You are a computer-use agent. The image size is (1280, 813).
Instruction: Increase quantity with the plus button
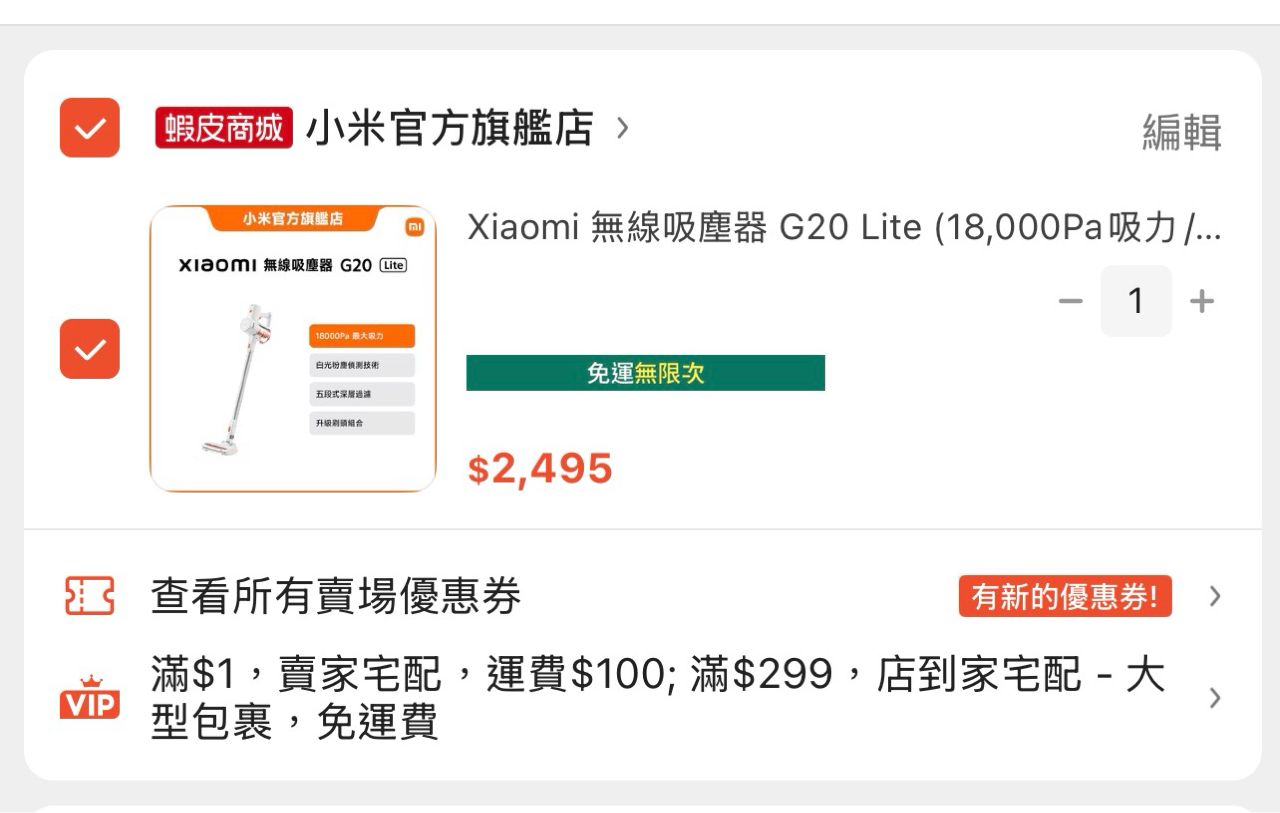pos(1202,301)
